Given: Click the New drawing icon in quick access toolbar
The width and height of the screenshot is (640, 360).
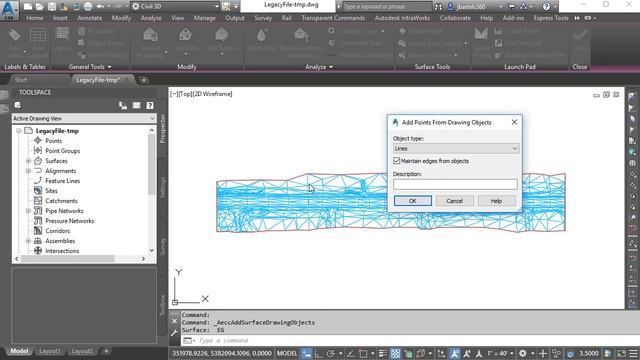Looking at the screenshot, I should (x=28, y=7).
